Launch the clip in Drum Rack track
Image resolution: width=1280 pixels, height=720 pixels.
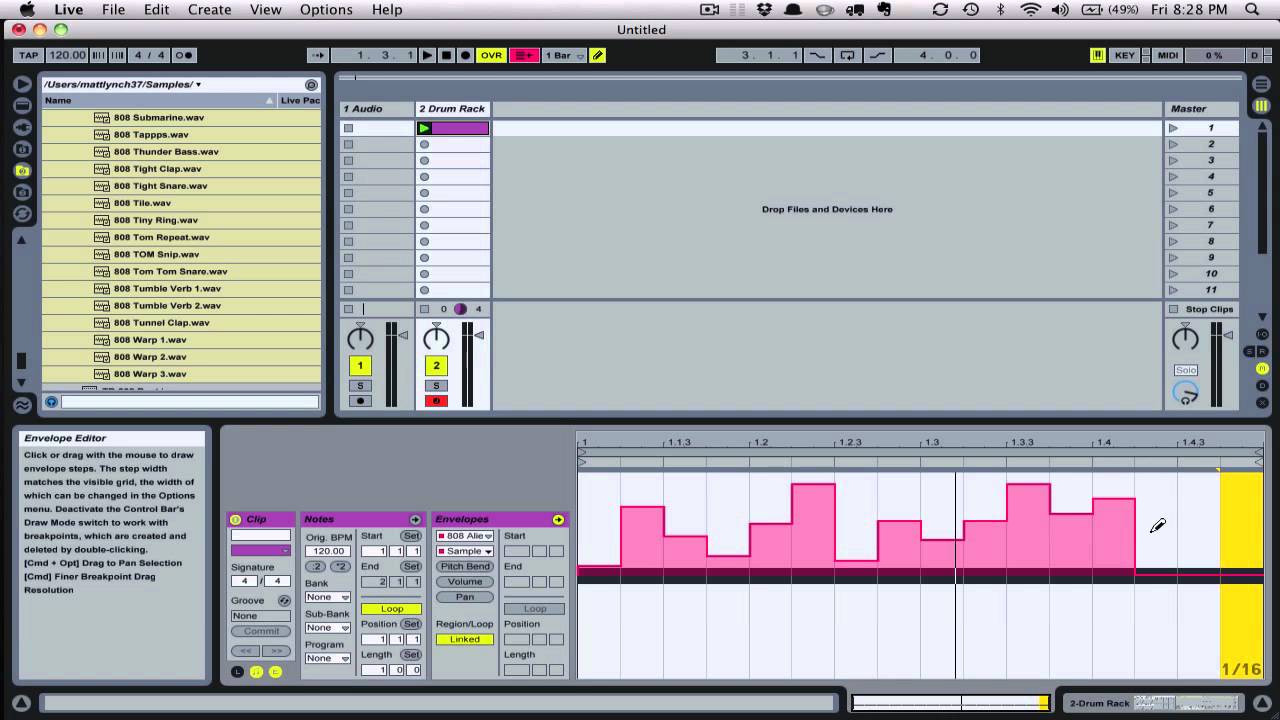click(424, 128)
